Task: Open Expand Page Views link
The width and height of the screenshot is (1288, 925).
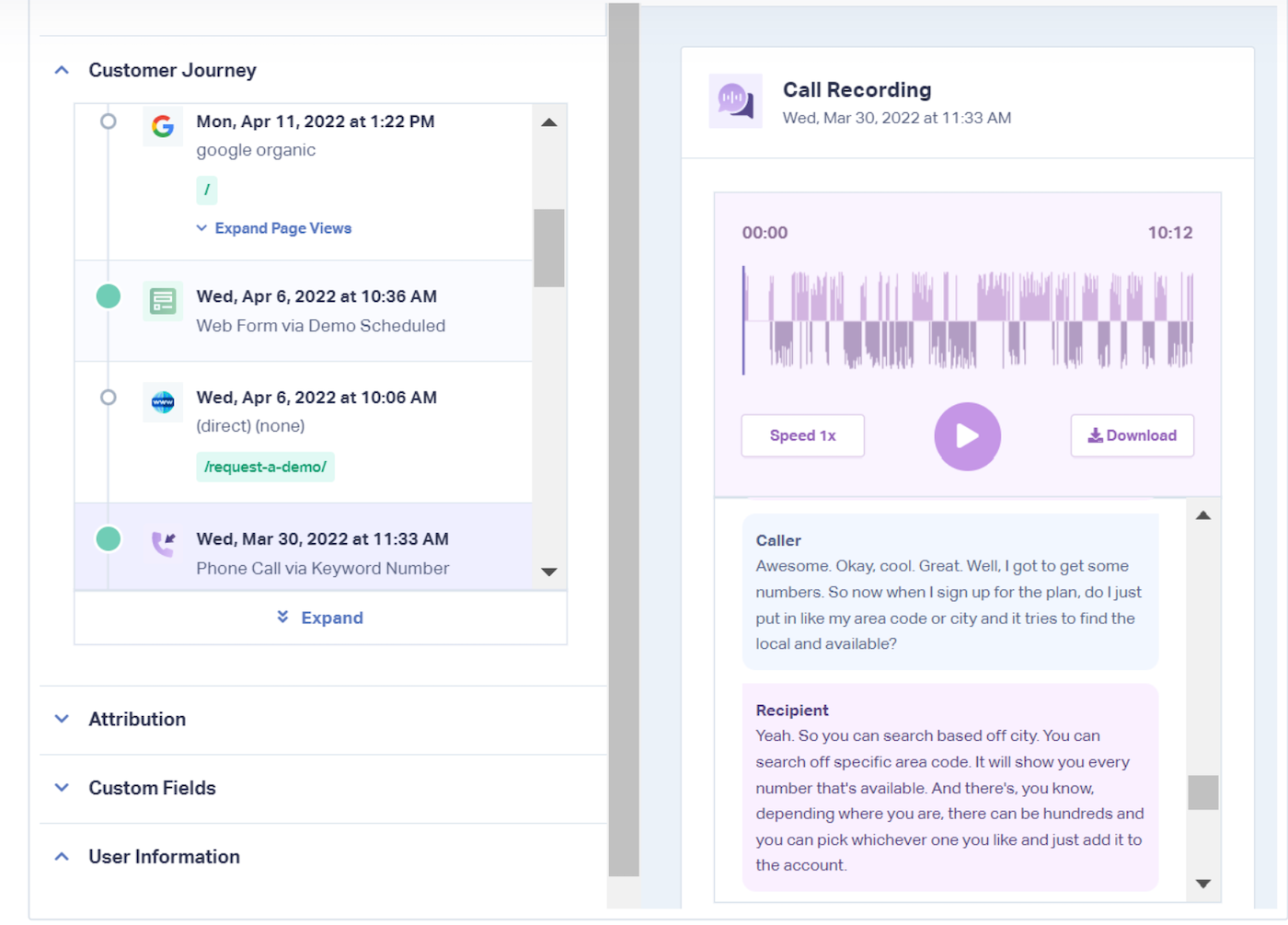Action: 274,228
